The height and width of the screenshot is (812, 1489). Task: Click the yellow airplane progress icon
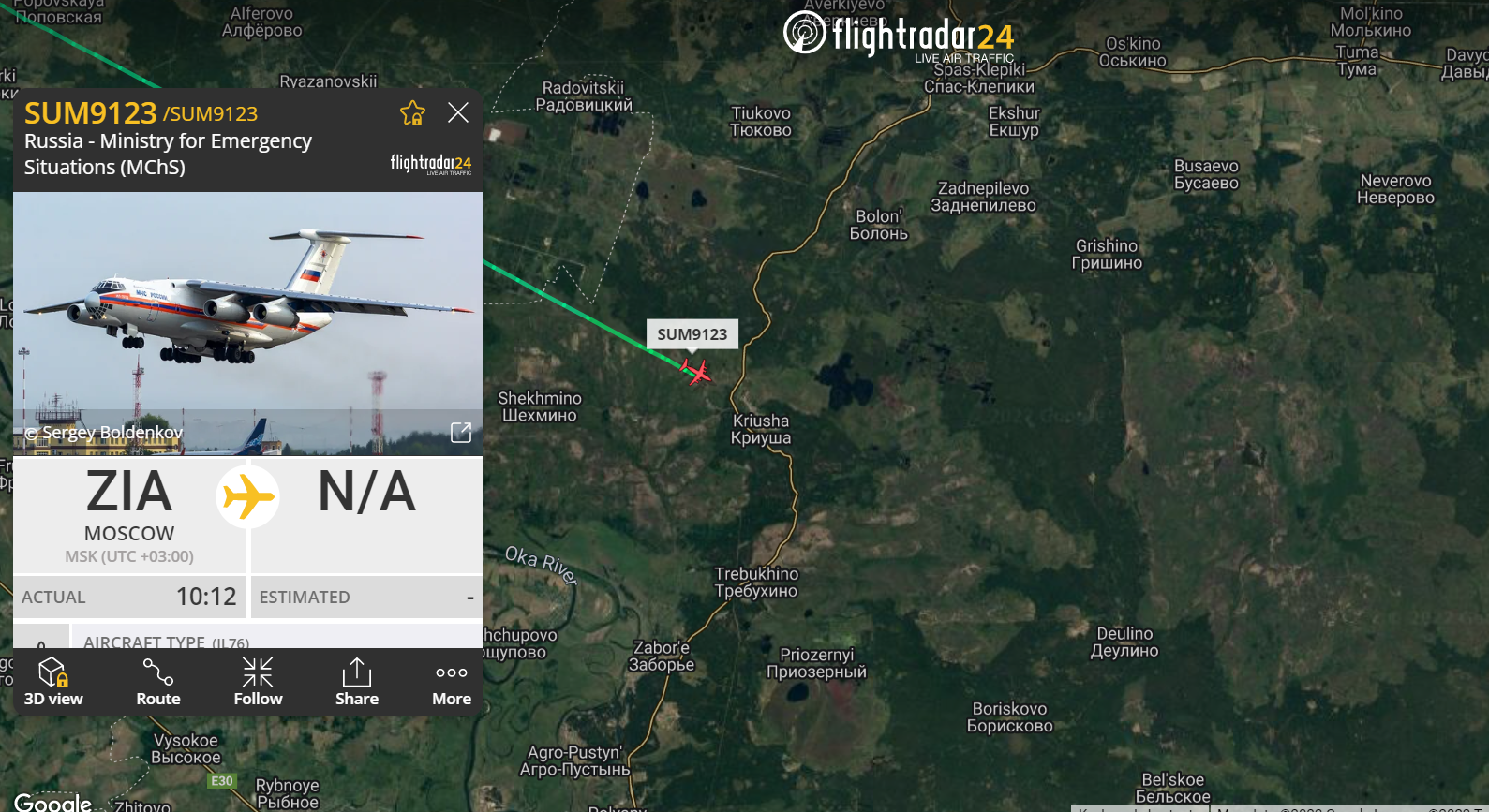247,496
